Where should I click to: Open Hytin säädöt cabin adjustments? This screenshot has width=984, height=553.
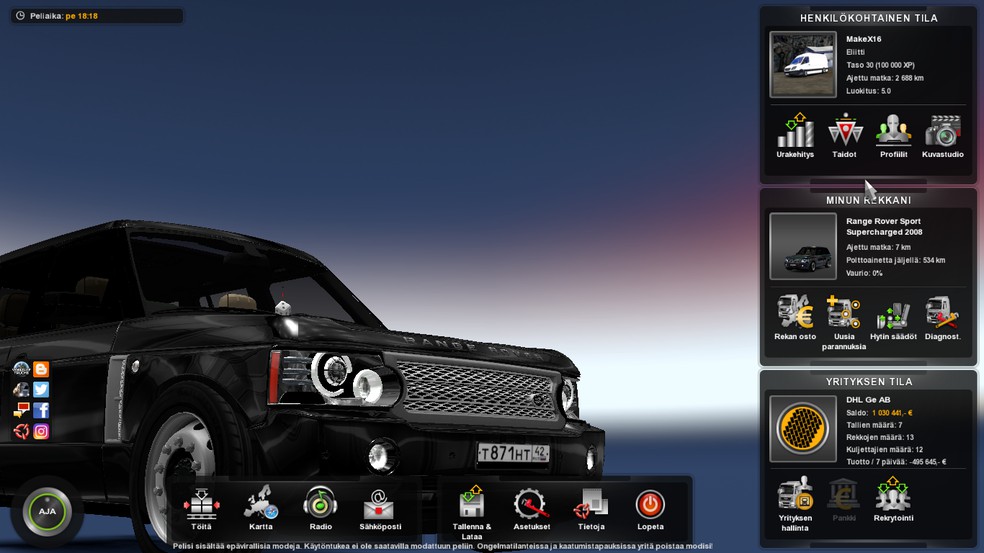[x=893, y=316]
